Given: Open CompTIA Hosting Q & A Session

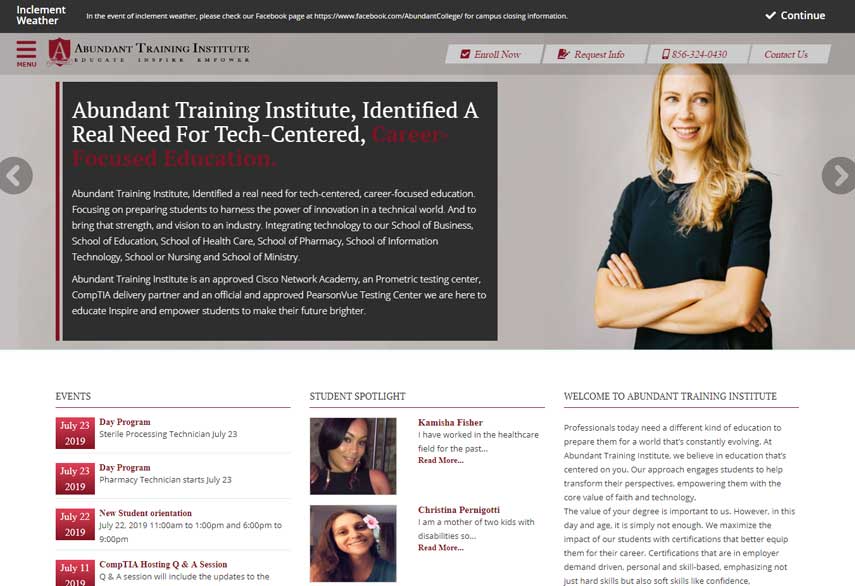Looking at the screenshot, I should click(163, 564).
